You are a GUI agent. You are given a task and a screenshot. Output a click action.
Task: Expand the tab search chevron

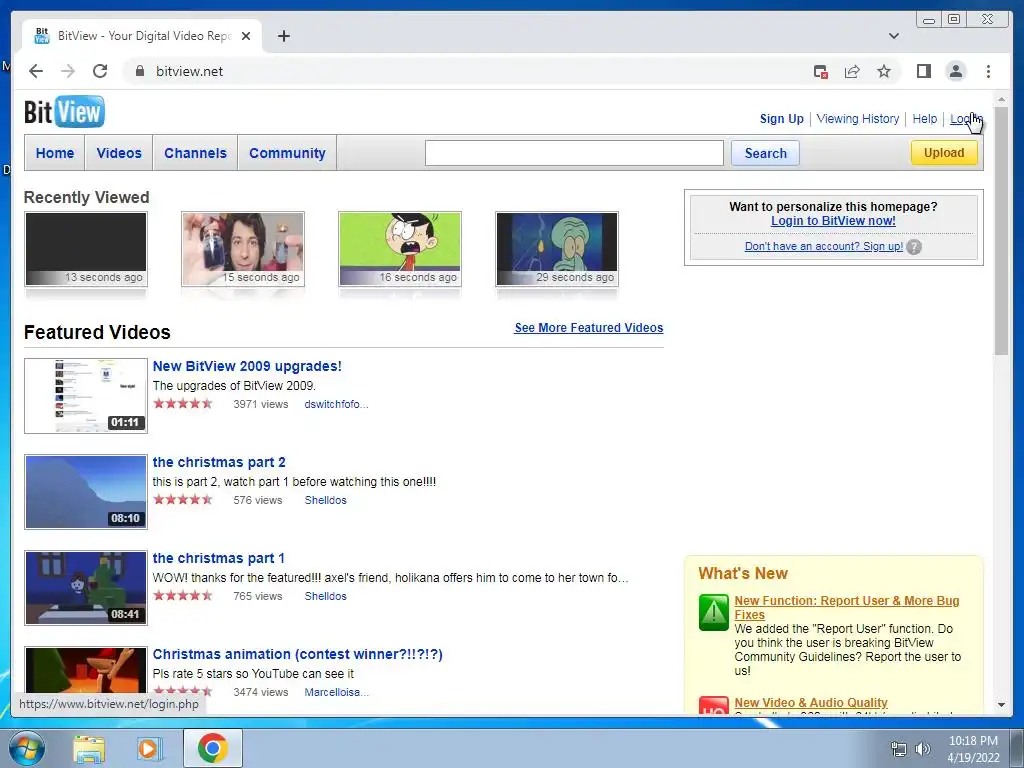click(893, 36)
